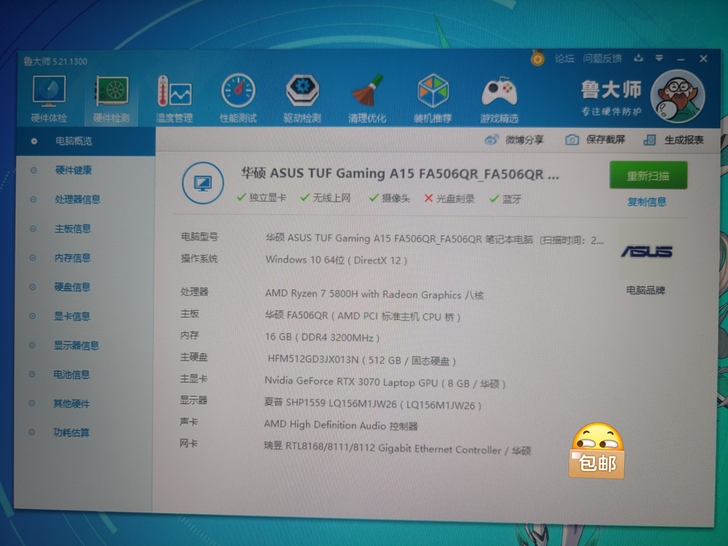Click 论坛 forum link
The width and height of the screenshot is (728, 546).
point(565,58)
